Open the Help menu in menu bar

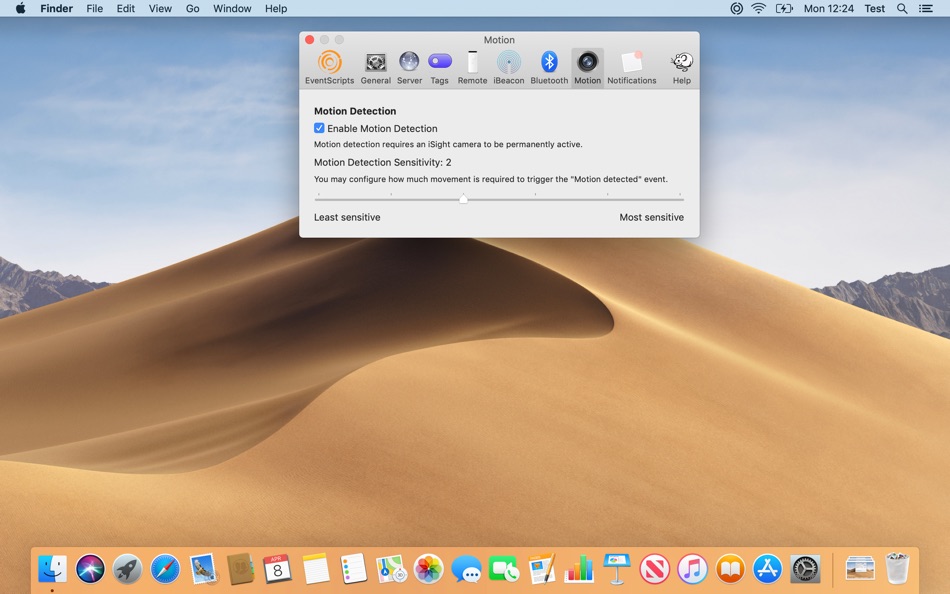[276, 8]
